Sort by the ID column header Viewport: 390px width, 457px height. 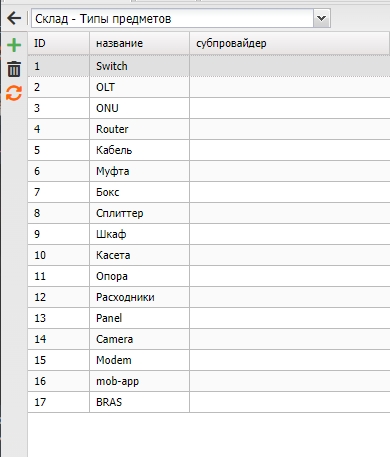59,43
